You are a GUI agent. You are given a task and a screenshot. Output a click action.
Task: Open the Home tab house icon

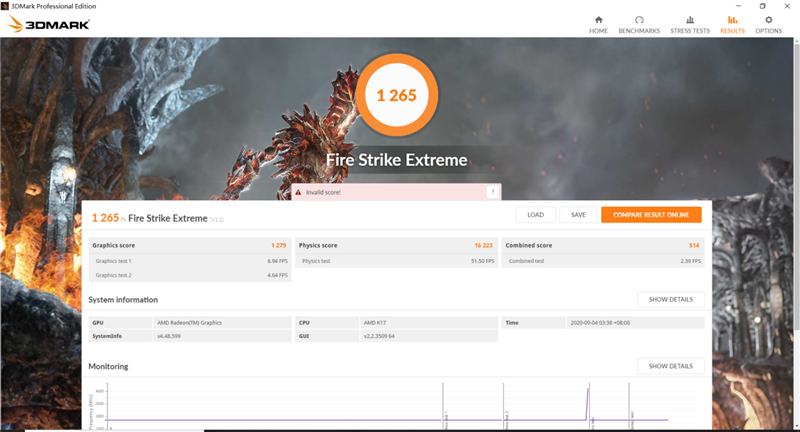coord(598,20)
